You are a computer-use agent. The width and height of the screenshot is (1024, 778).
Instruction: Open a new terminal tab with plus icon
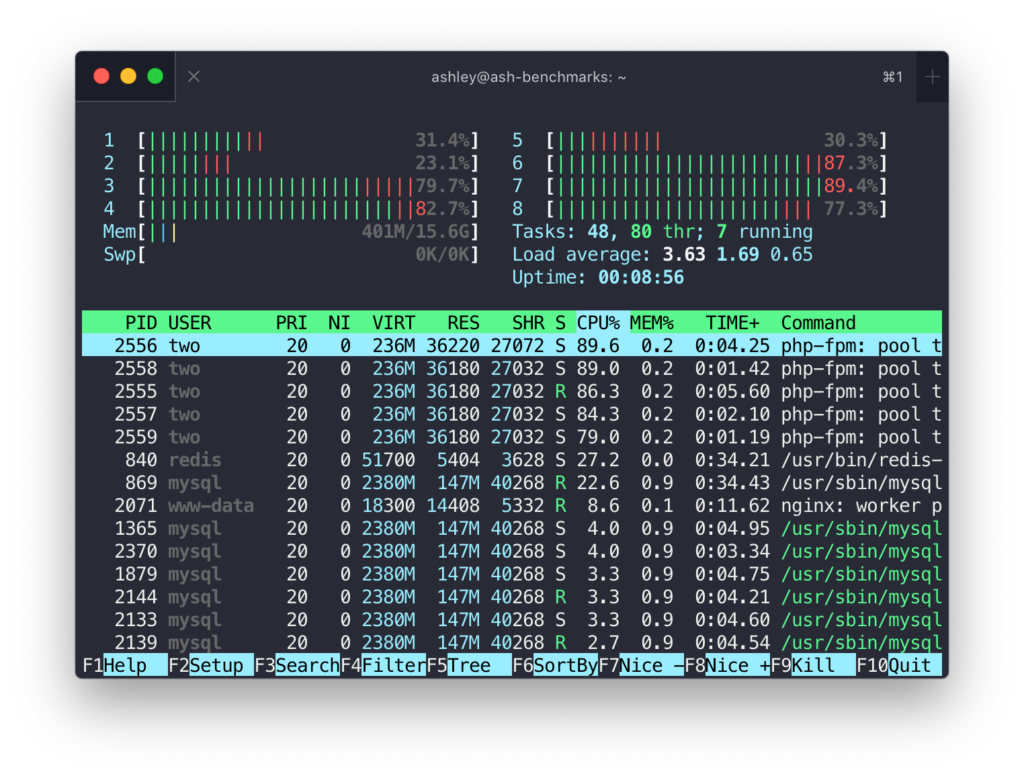coord(932,76)
